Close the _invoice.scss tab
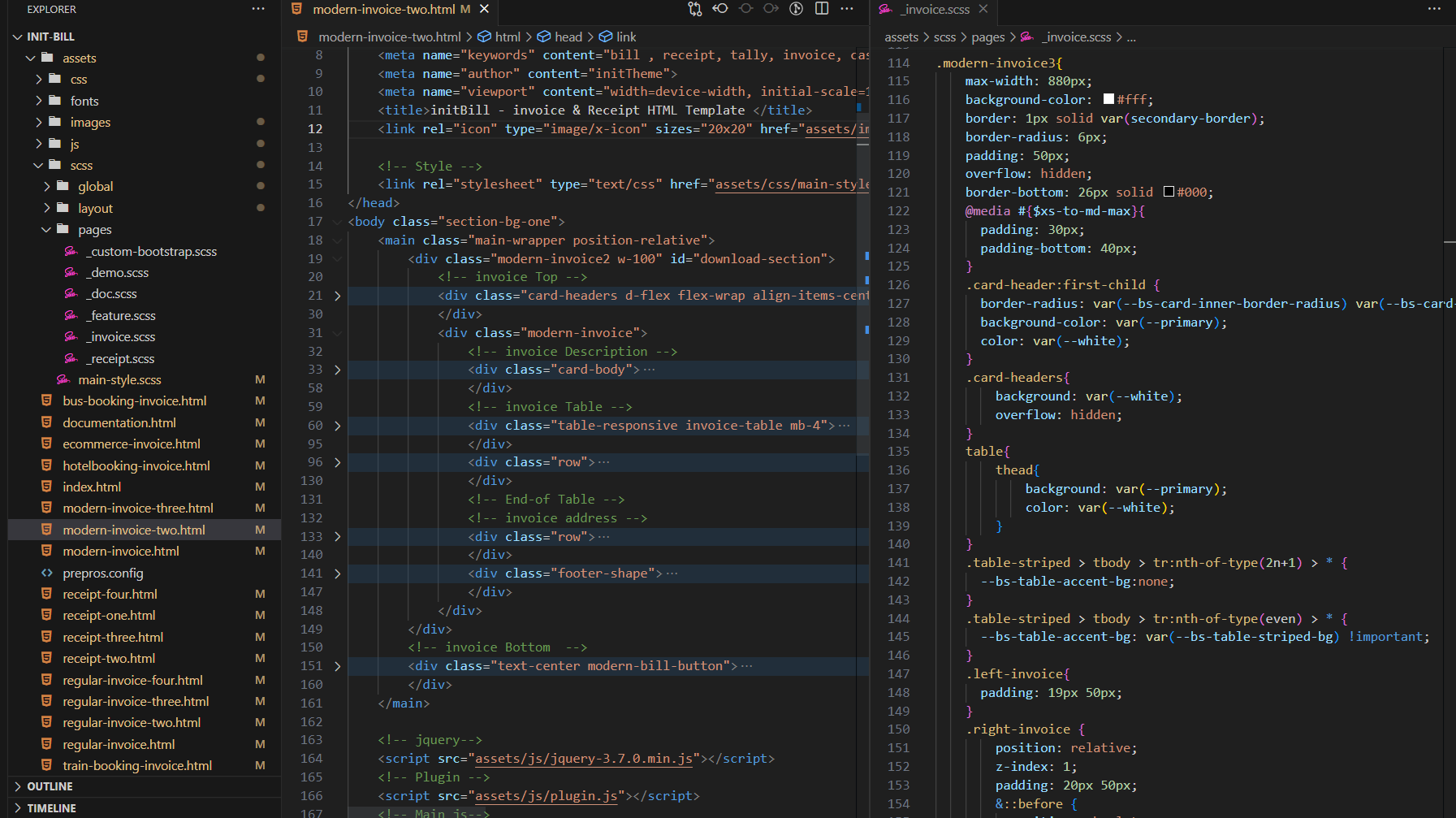 (x=983, y=9)
